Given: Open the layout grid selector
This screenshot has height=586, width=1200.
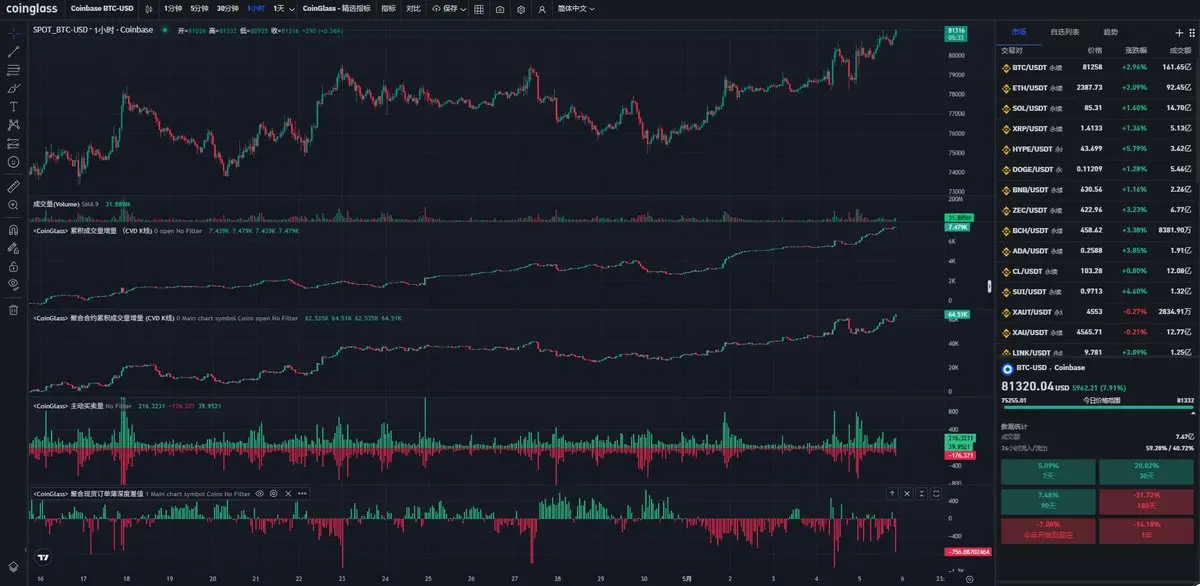Looking at the screenshot, I should 478,8.
